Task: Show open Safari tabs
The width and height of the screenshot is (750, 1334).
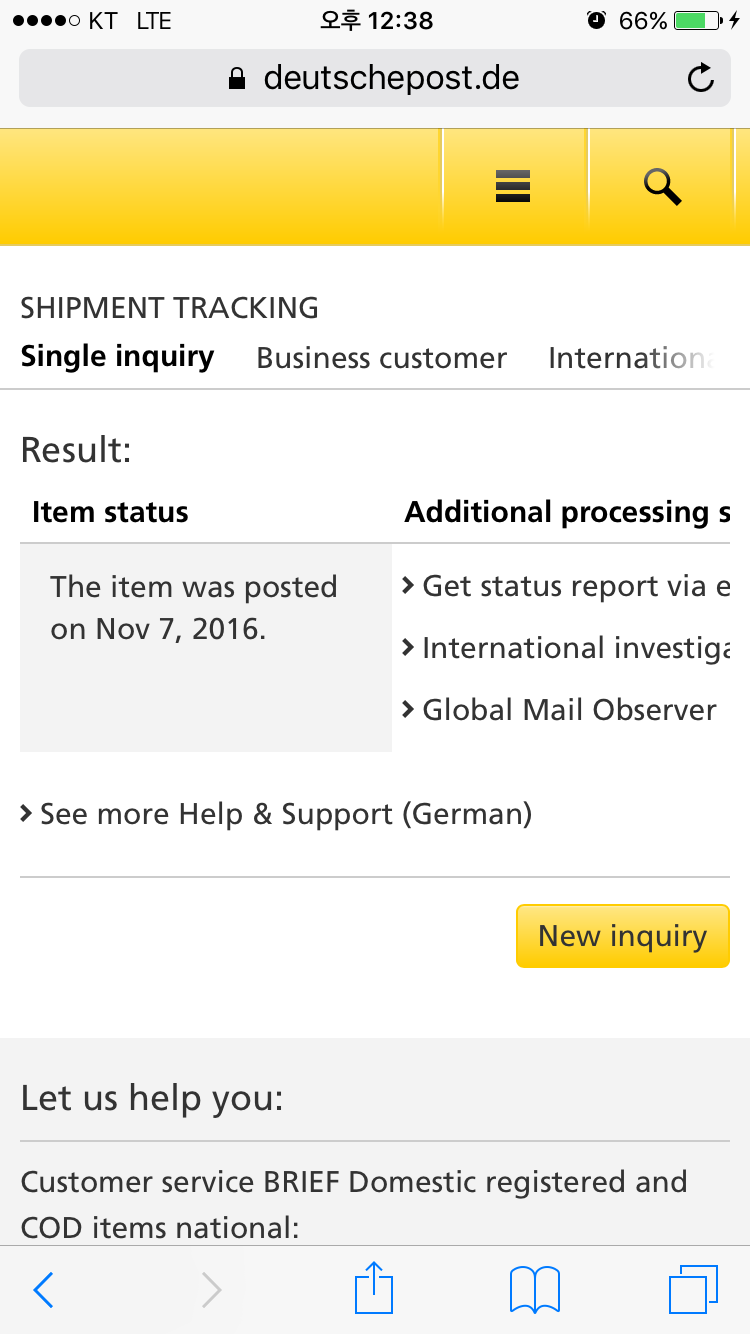Action: click(692, 1289)
